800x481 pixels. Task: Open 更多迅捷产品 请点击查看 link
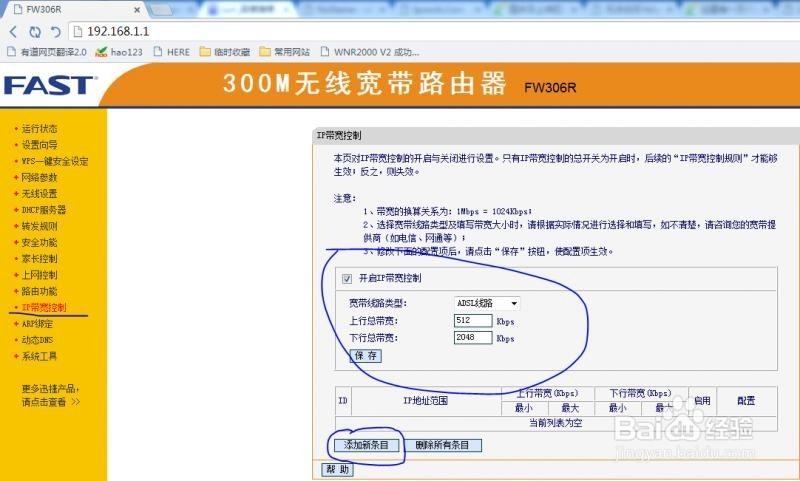(x=51, y=395)
